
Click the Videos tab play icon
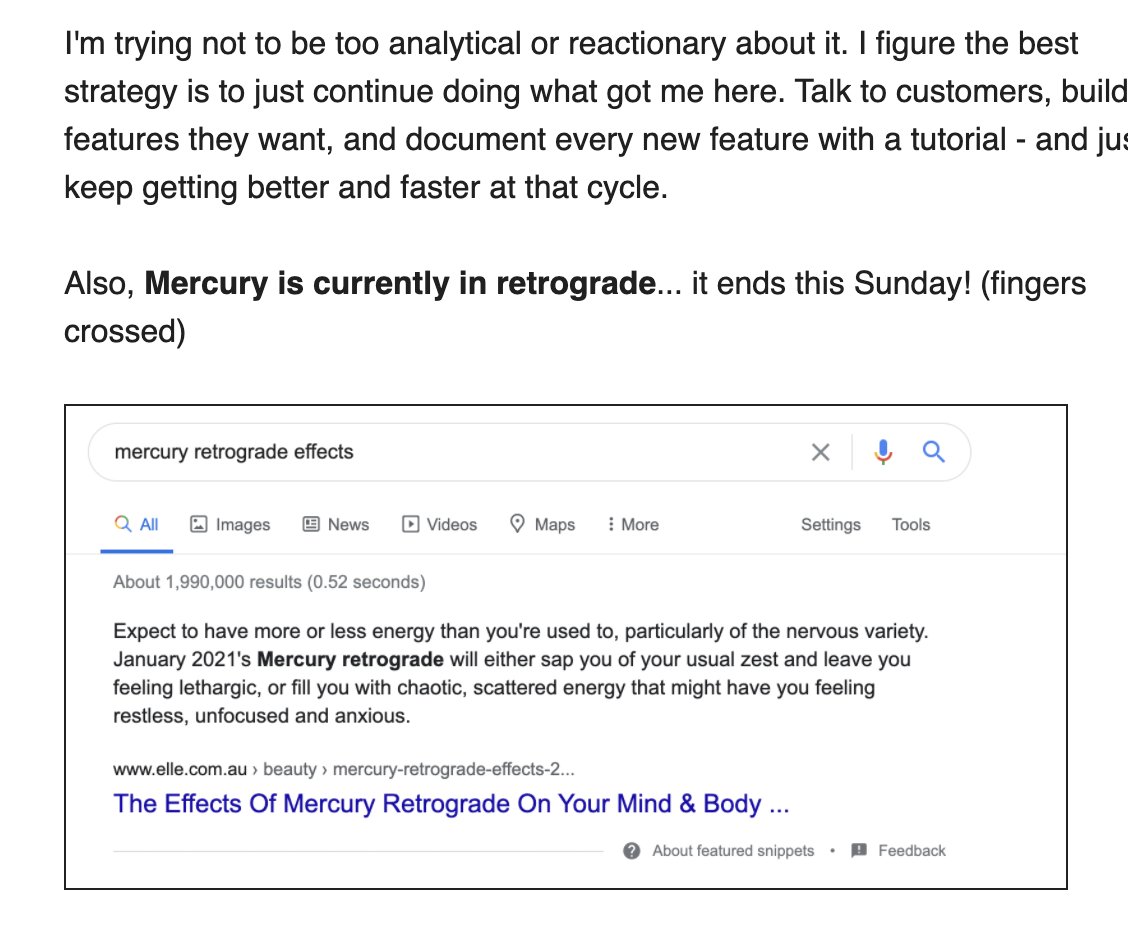pos(410,524)
